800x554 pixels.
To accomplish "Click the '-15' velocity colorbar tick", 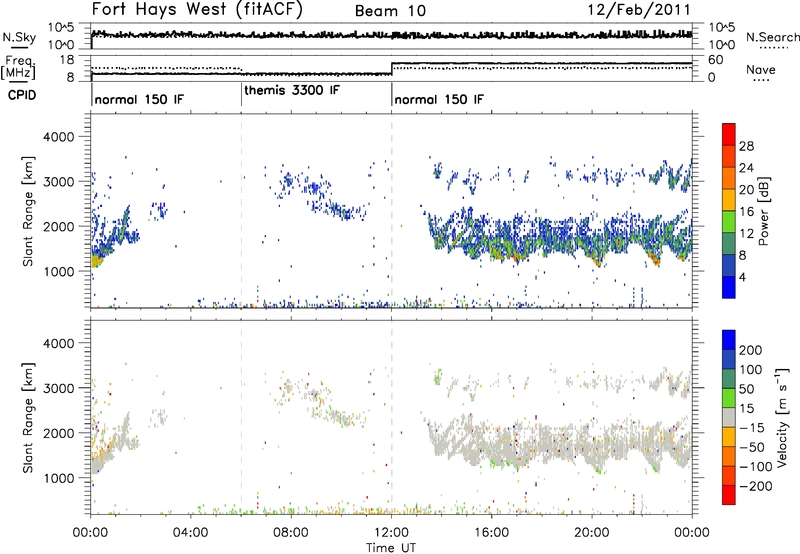I will click(x=751, y=428).
